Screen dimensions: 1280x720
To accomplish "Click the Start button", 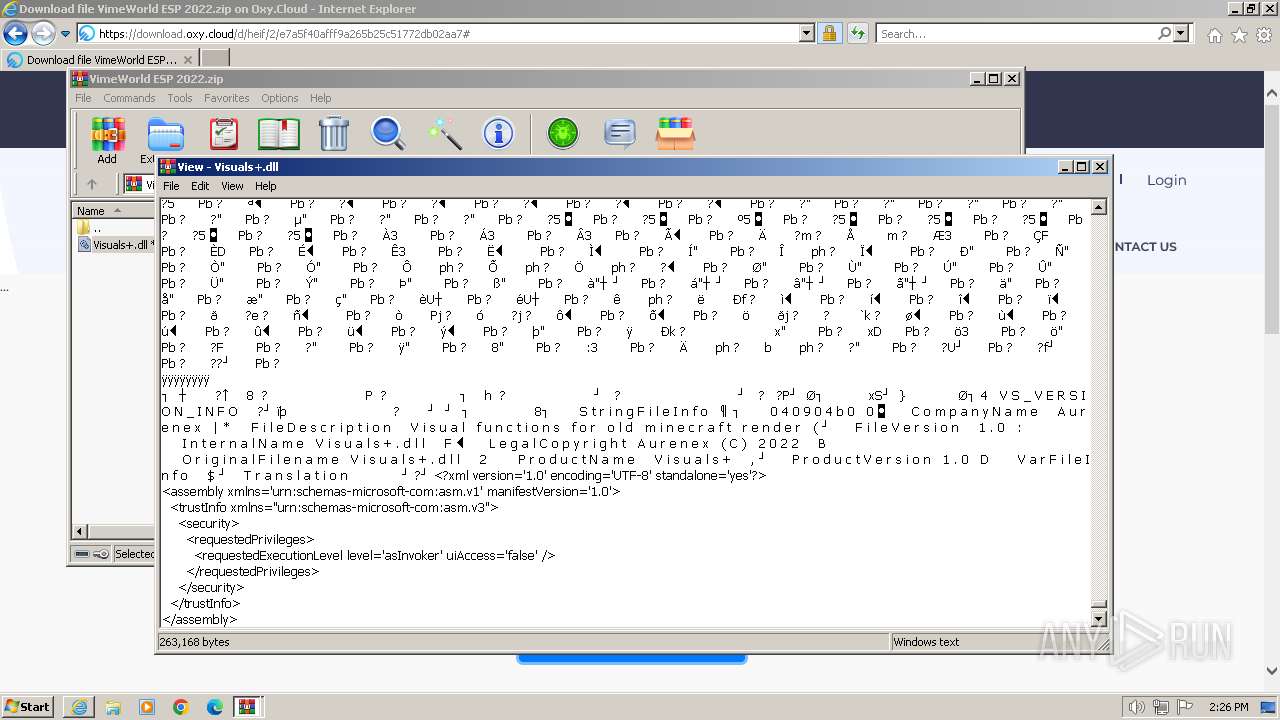I will pos(27,707).
